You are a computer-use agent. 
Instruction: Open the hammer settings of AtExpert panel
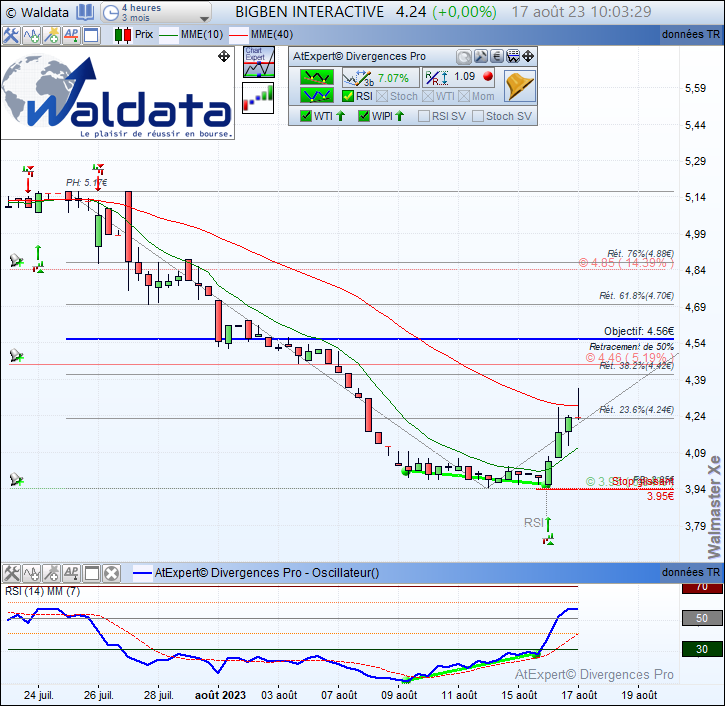click(480, 57)
